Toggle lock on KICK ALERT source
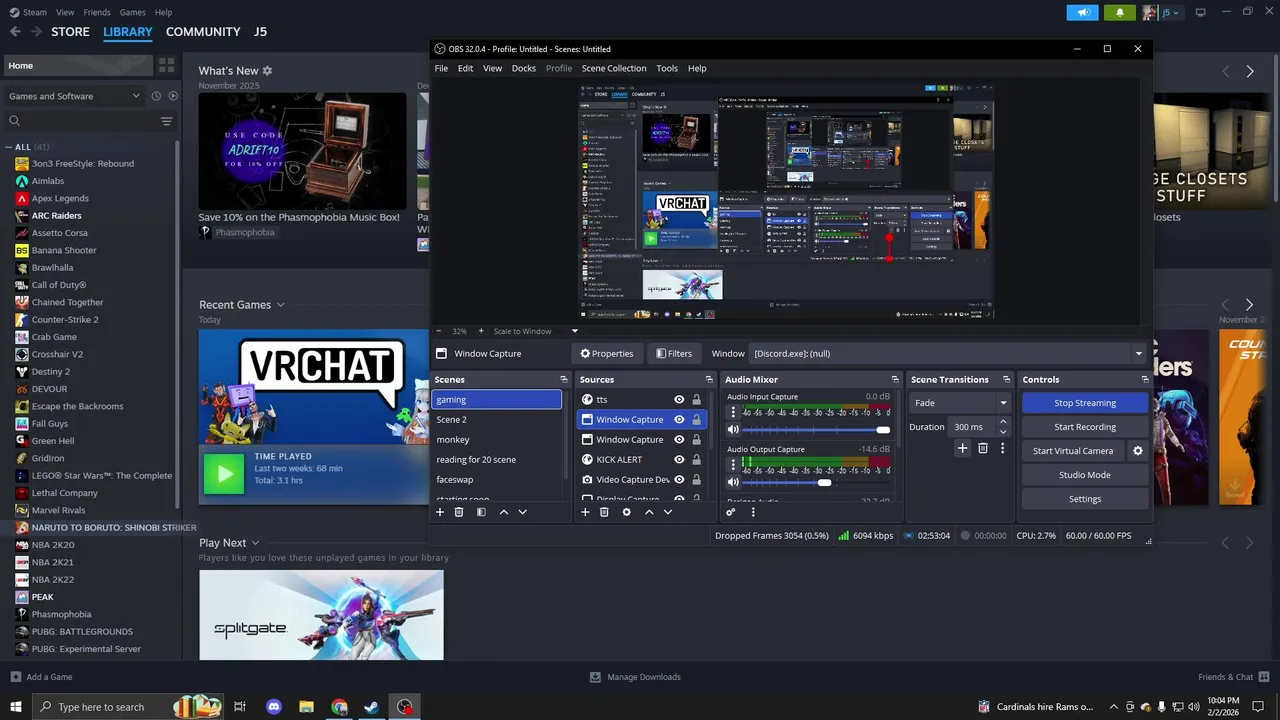 [x=696, y=460]
